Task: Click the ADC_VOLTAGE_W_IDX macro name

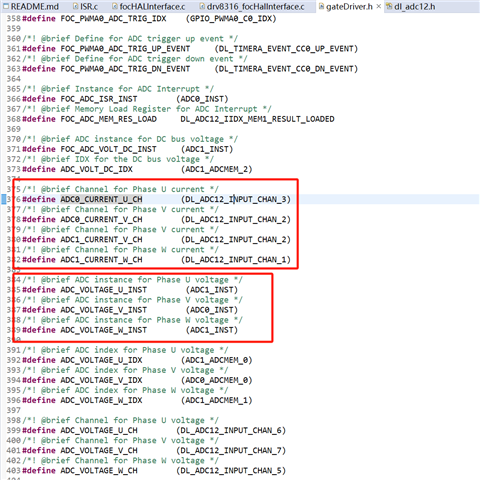Action: (101, 400)
